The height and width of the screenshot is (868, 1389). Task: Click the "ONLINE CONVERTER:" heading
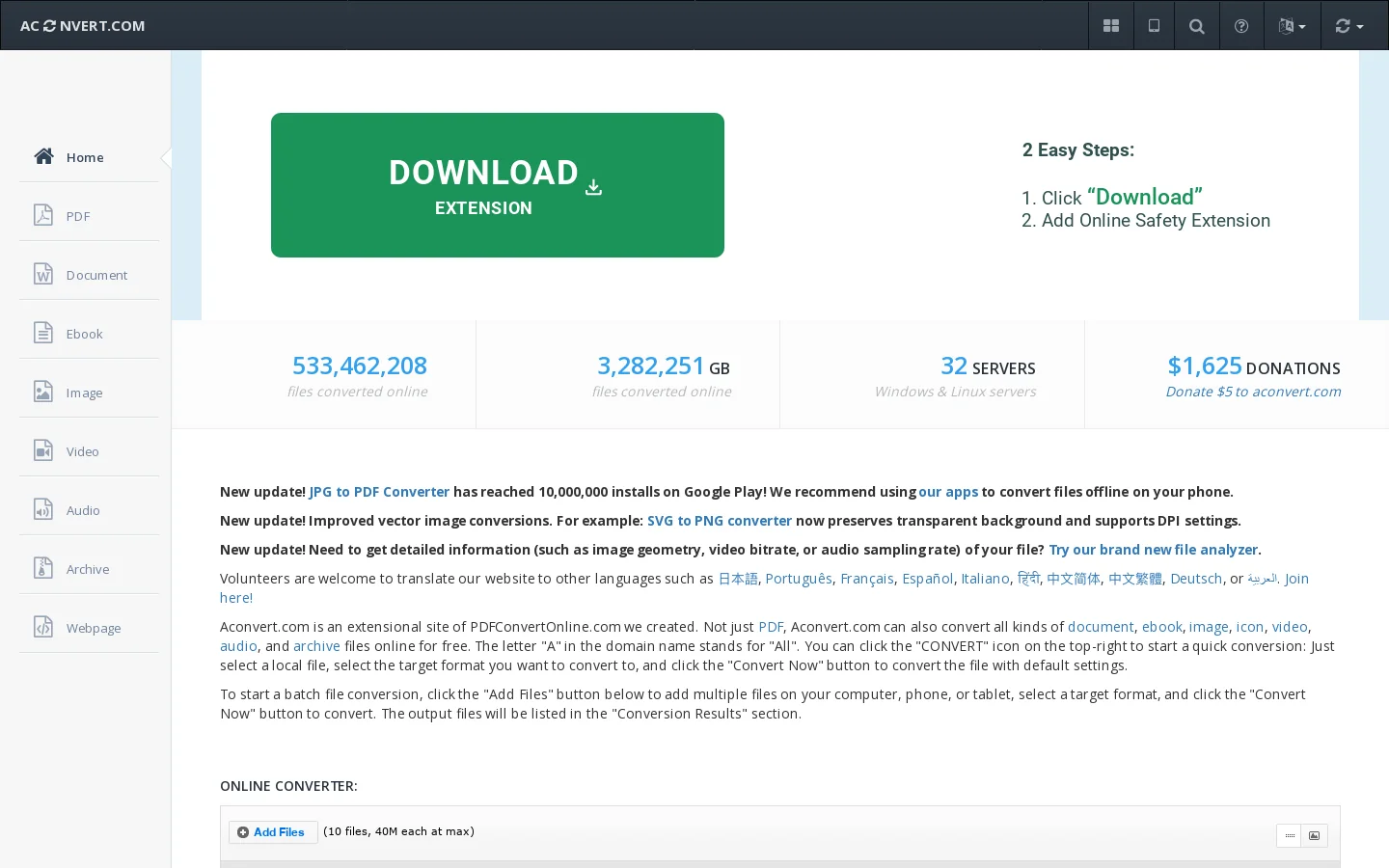288,786
